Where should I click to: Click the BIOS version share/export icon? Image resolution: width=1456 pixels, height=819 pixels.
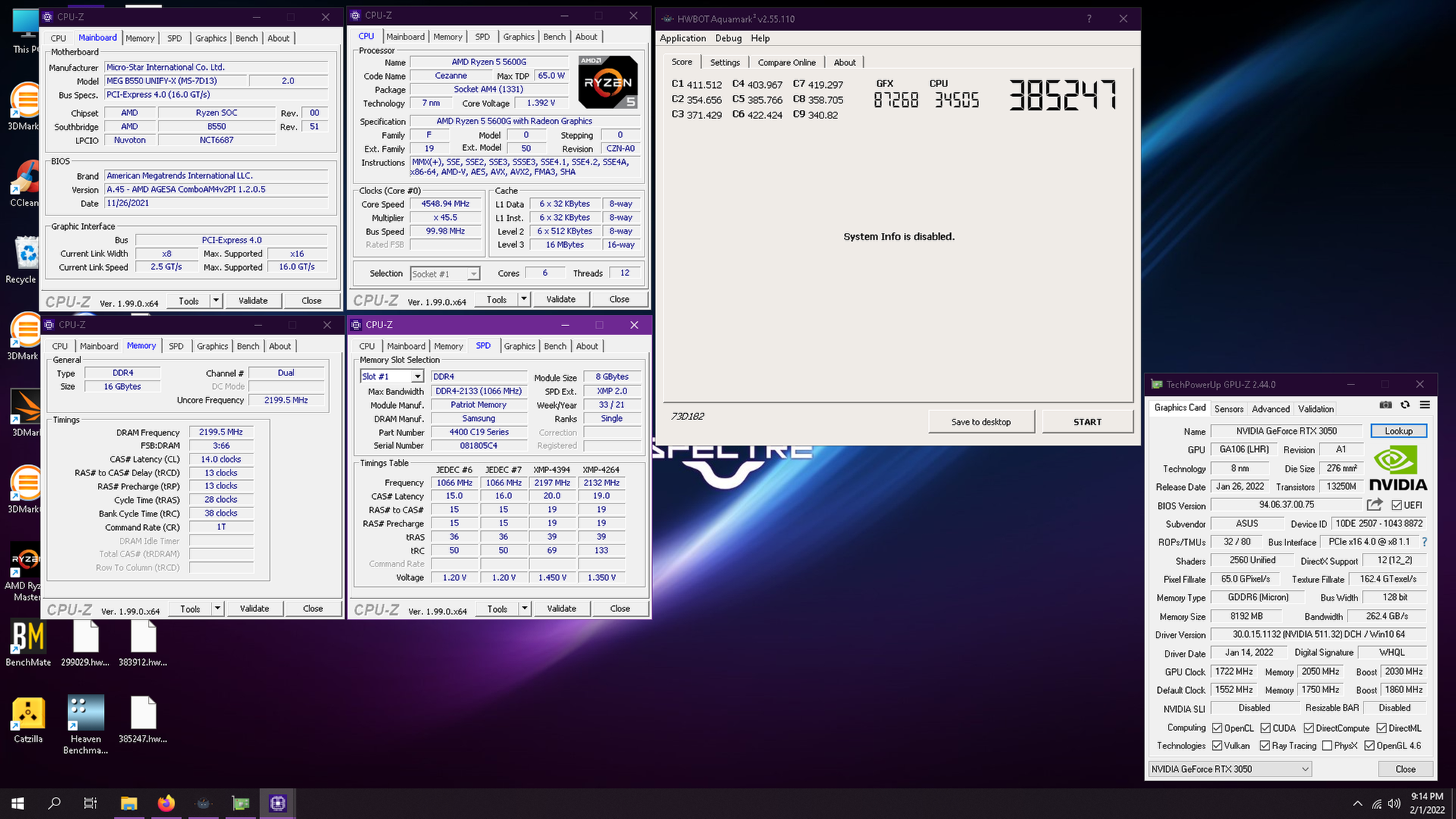pyautogui.click(x=1374, y=504)
